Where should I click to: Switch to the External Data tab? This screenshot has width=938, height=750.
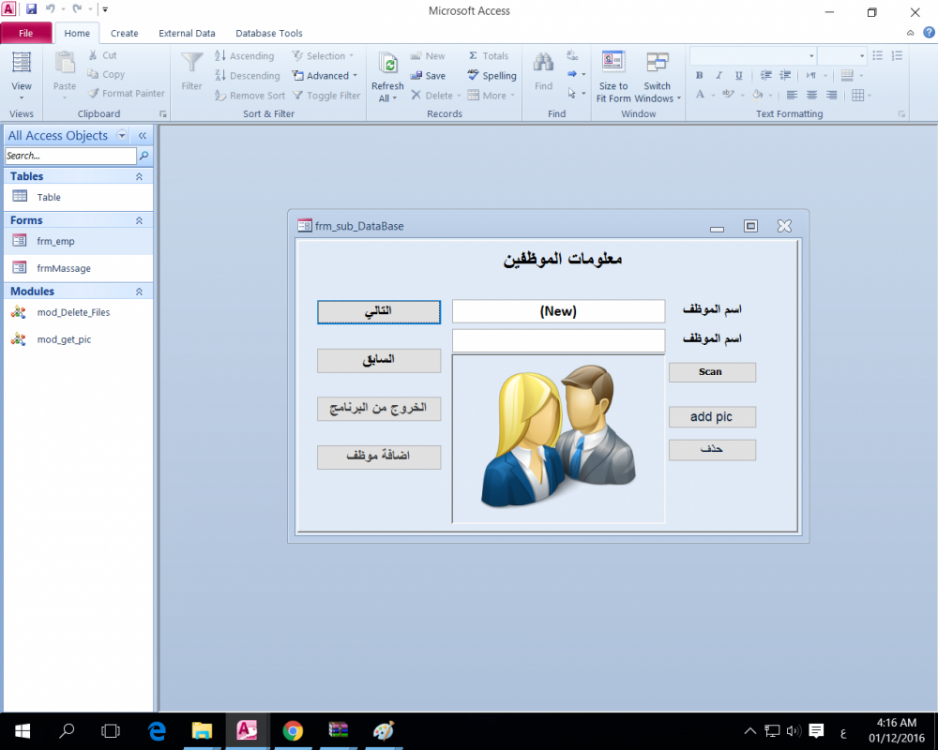187,33
